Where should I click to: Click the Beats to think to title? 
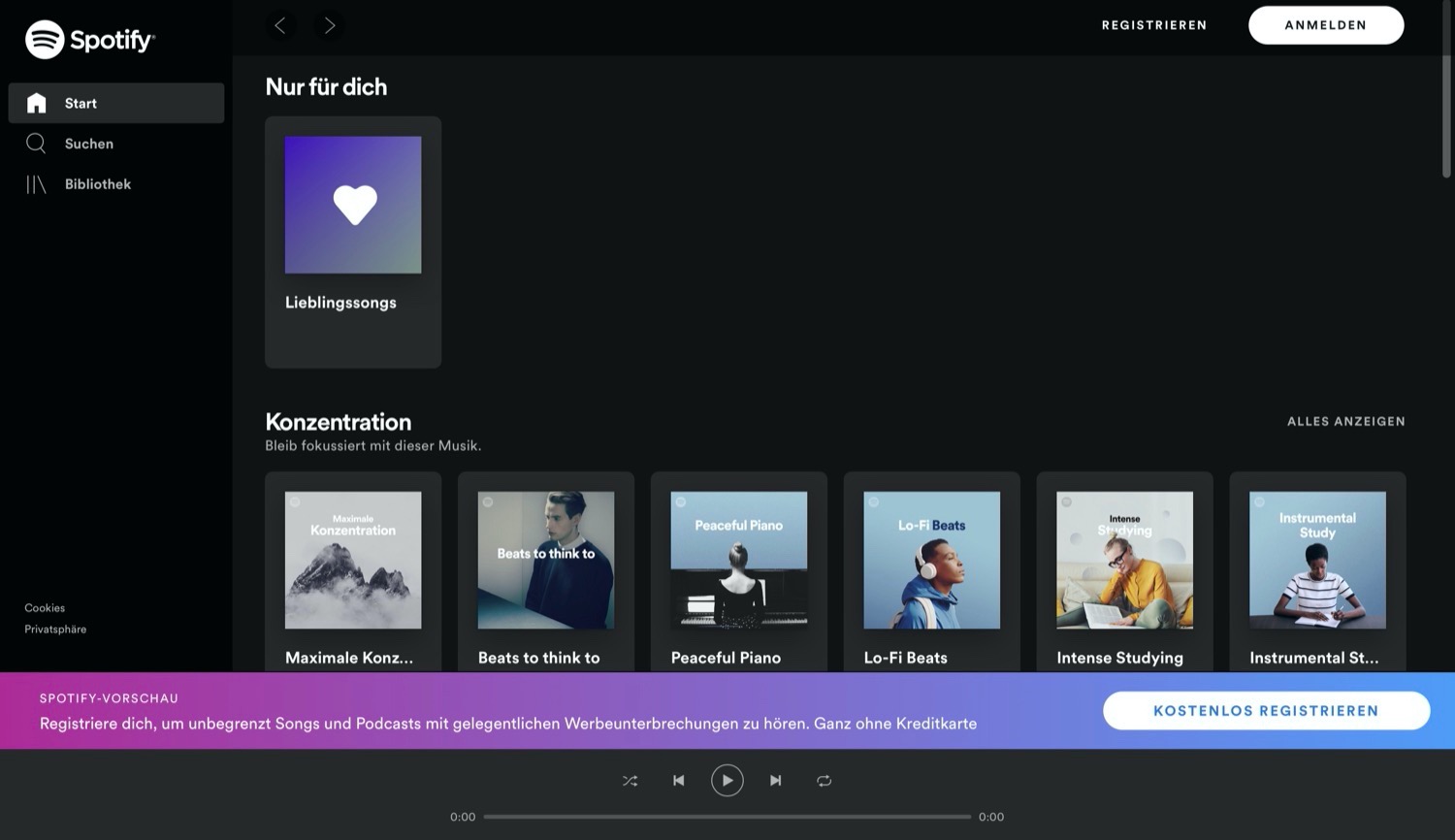click(539, 658)
